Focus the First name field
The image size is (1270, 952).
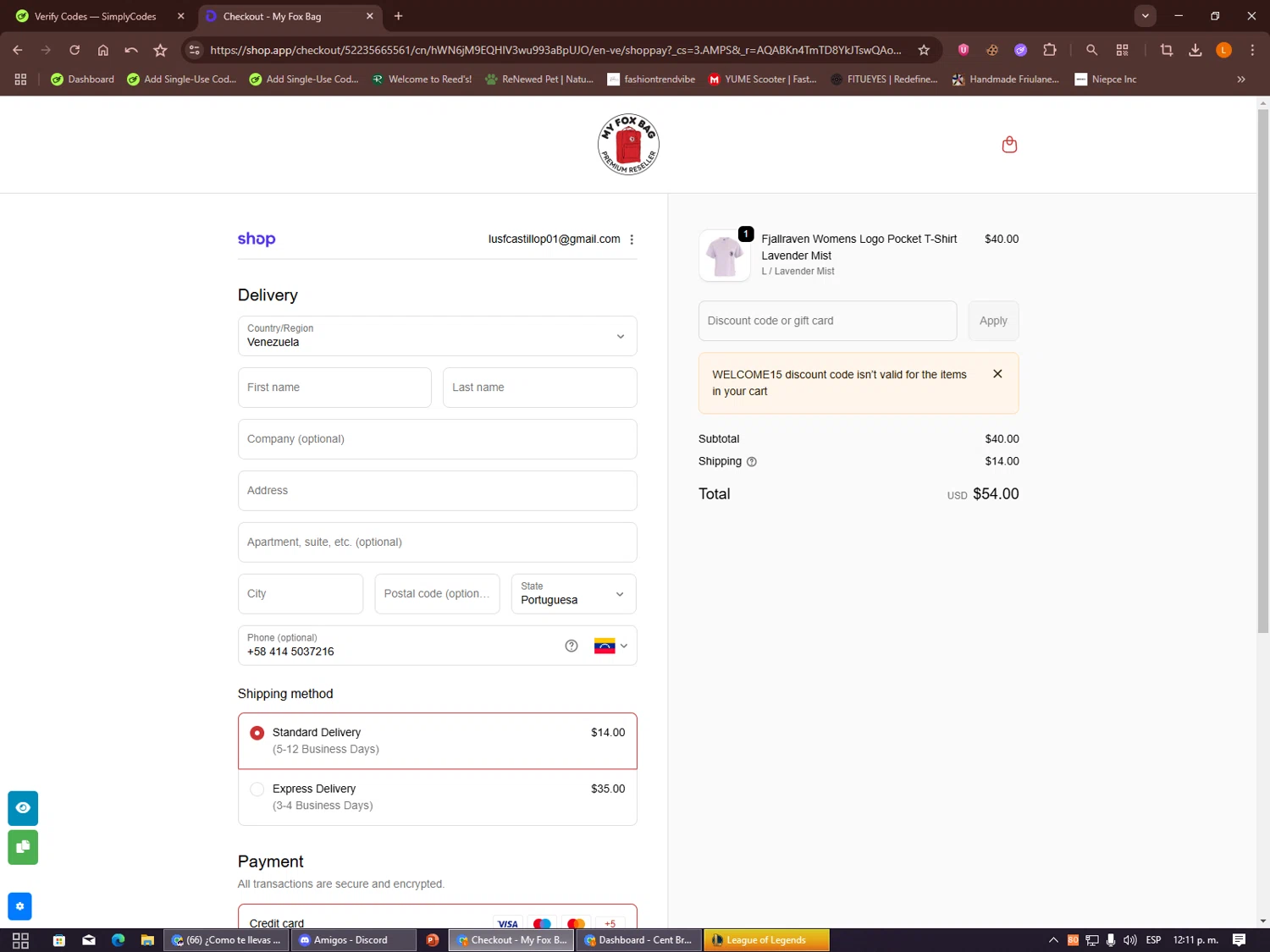pyautogui.click(x=334, y=388)
